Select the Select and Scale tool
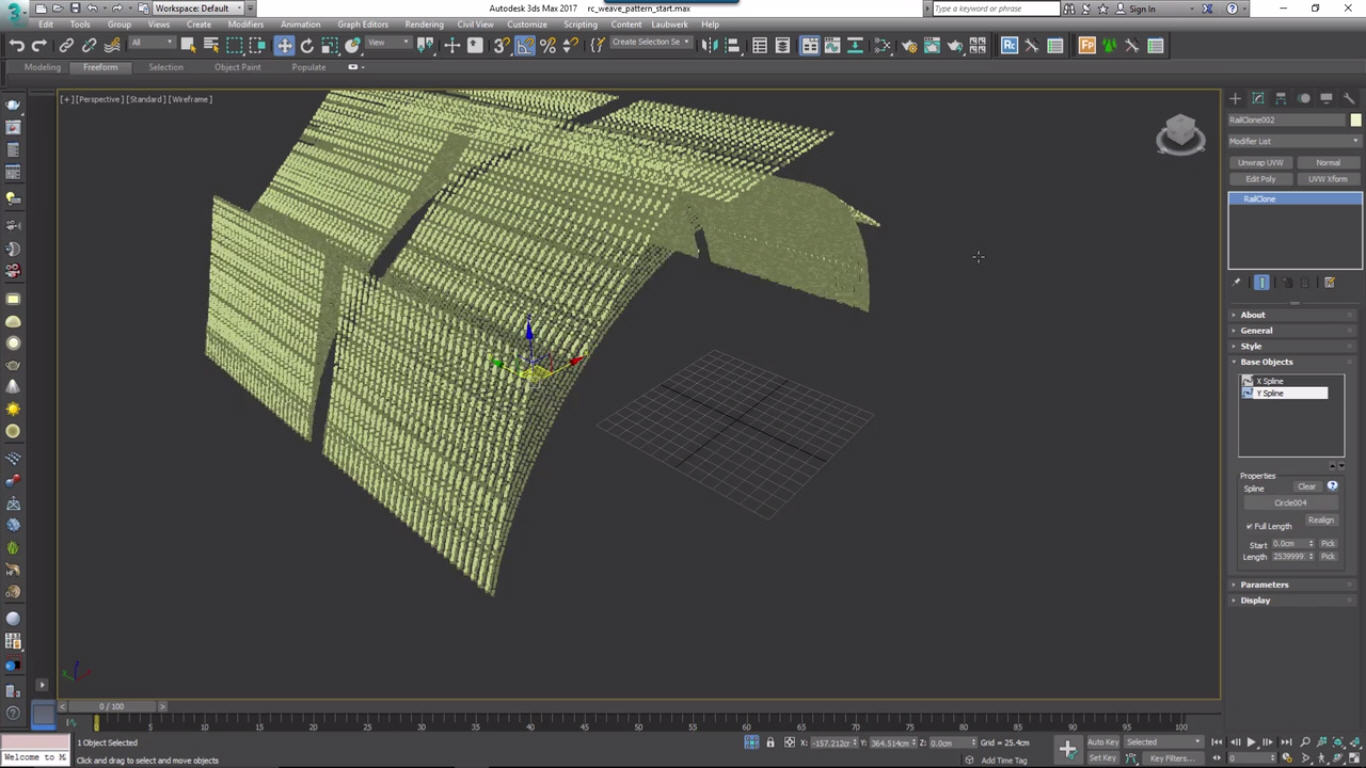 [330, 45]
